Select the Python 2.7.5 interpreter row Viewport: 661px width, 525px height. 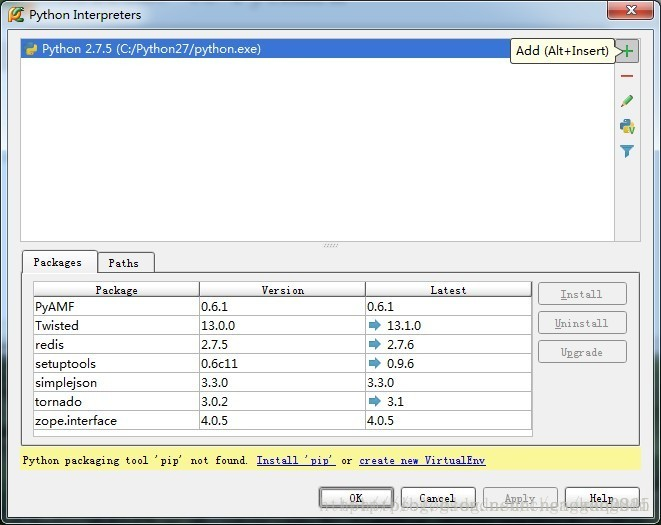pyautogui.click(x=317, y=49)
